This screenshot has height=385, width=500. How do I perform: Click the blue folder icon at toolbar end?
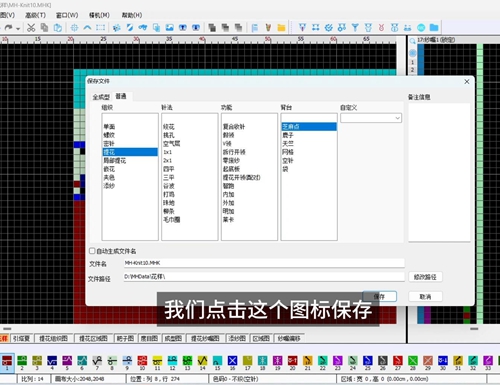click(434, 27)
